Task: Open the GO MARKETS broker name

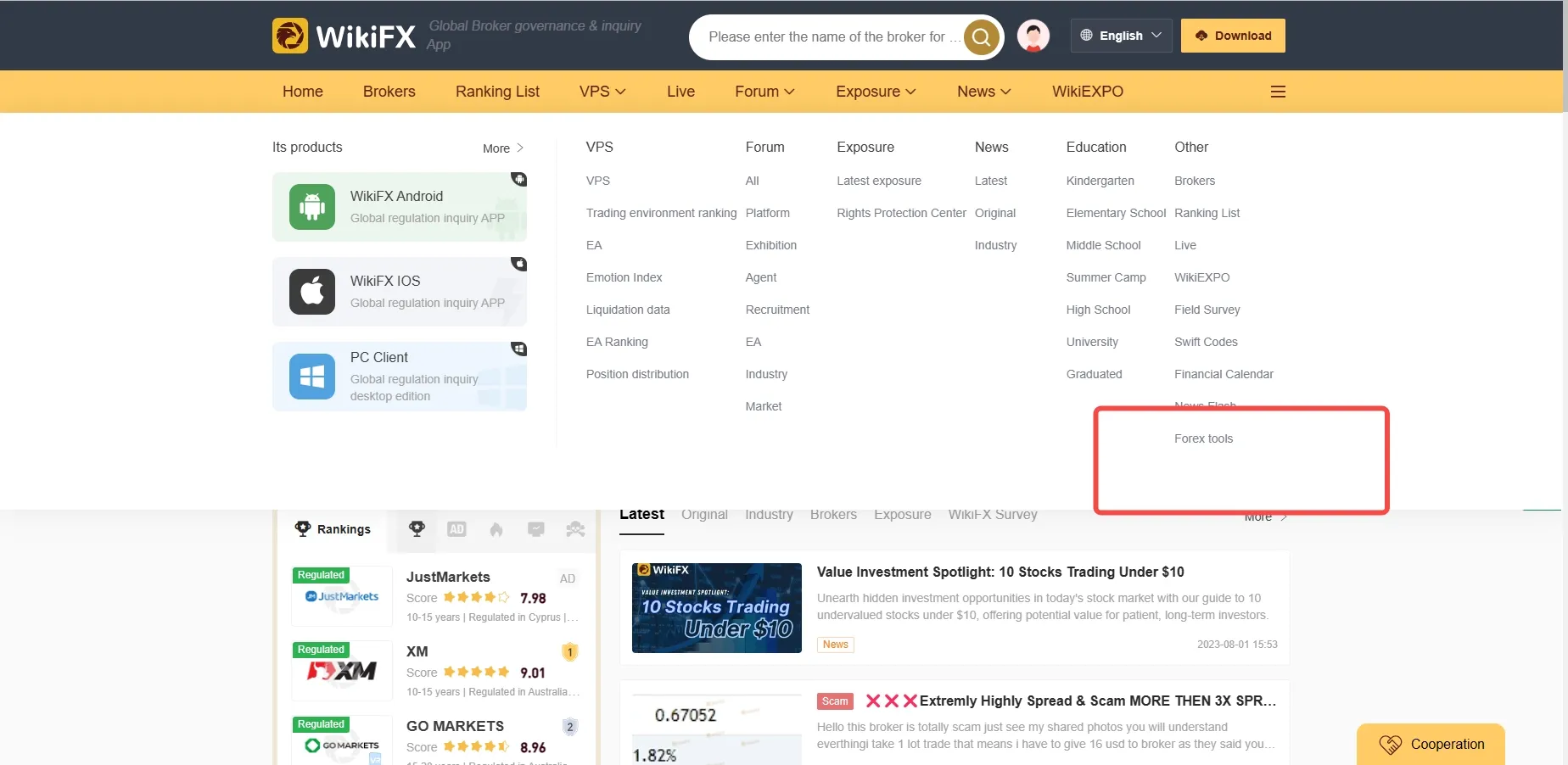Action: click(x=455, y=726)
